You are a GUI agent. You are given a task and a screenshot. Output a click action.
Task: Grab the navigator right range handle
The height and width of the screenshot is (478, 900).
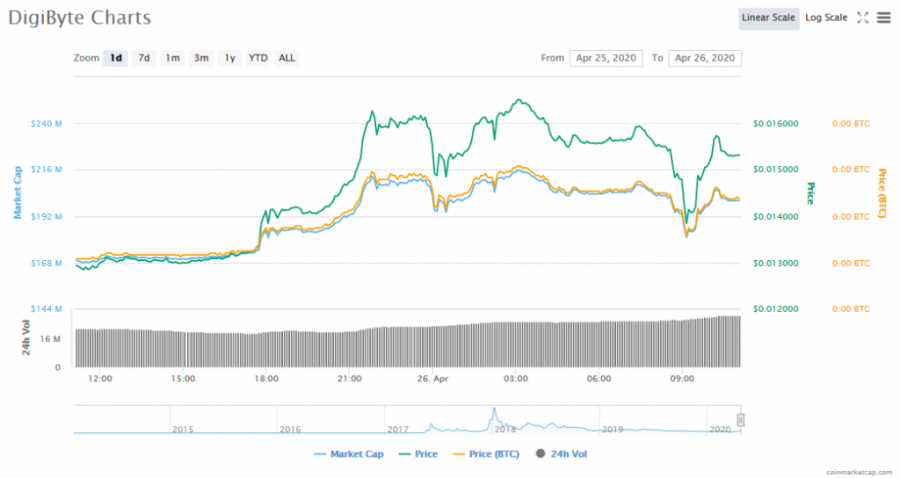tap(740, 420)
